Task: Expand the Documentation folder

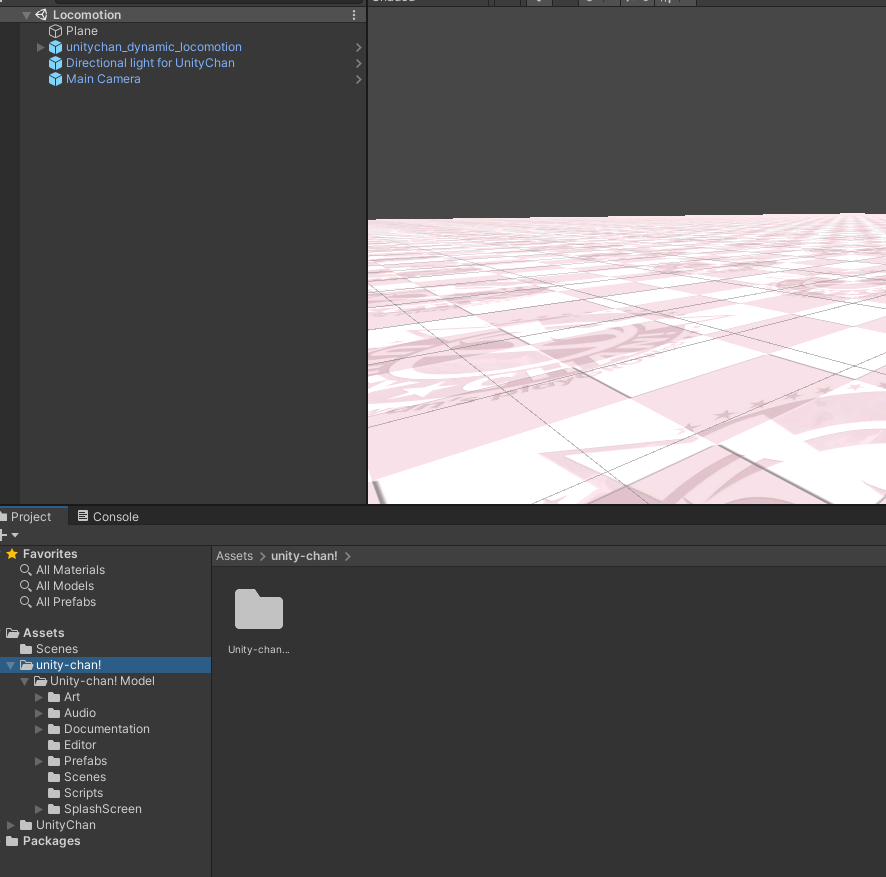Action: tap(38, 729)
